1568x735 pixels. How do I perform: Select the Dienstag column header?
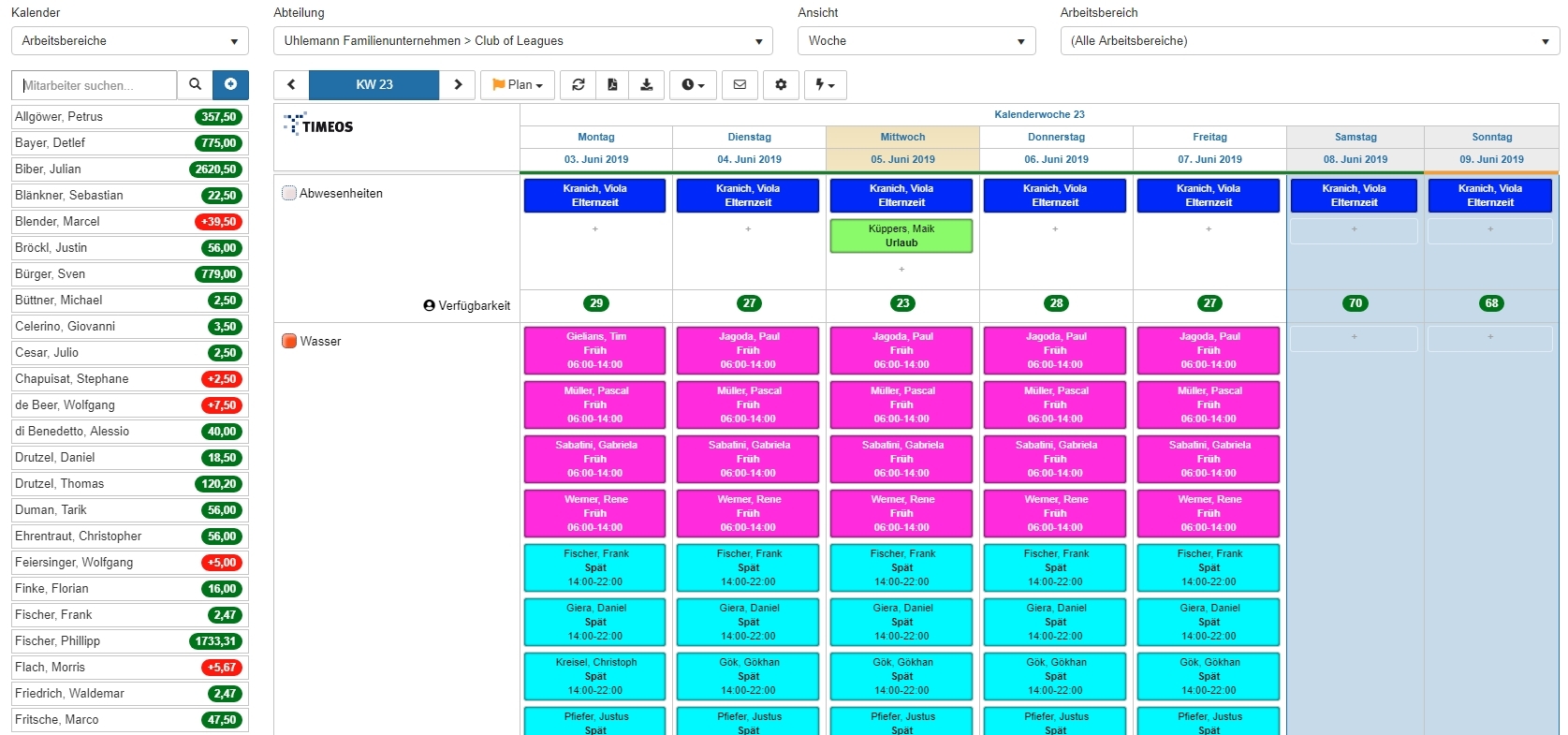pyautogui.click(x=750, y=137)
